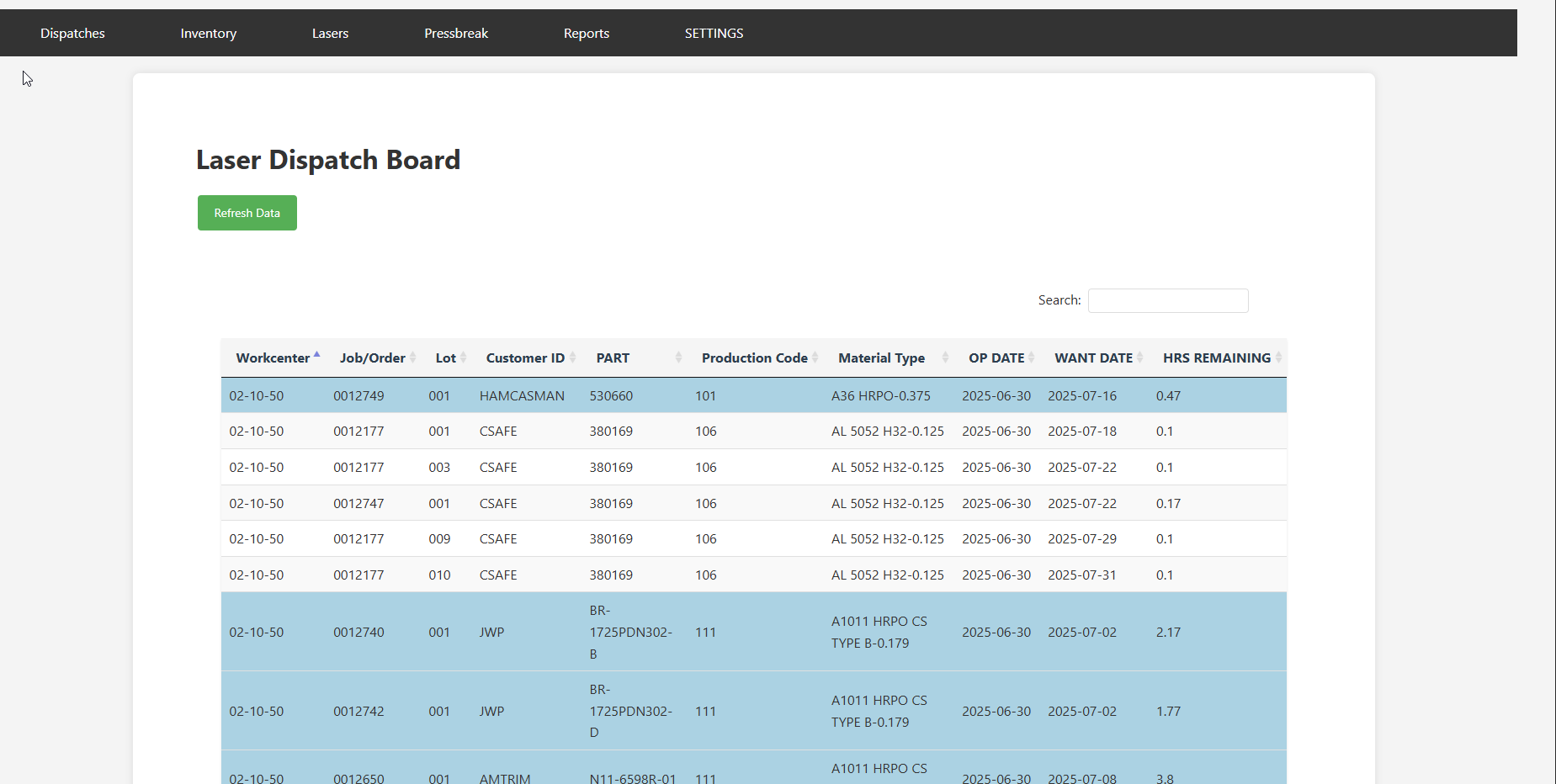Sort the Material Type column

click(945, 358)
